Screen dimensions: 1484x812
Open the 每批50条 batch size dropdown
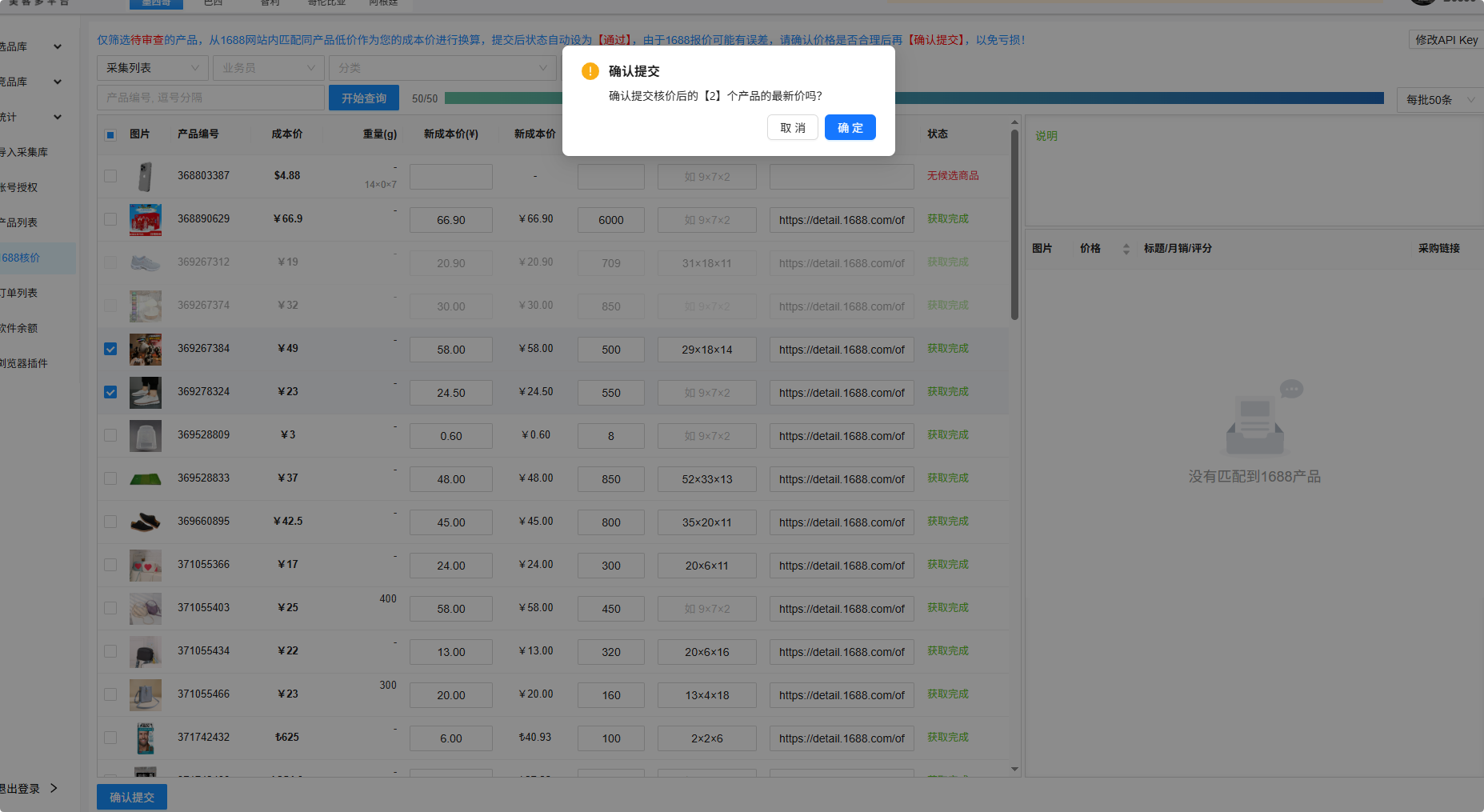pyautogui.click(x=1439, y=100)
